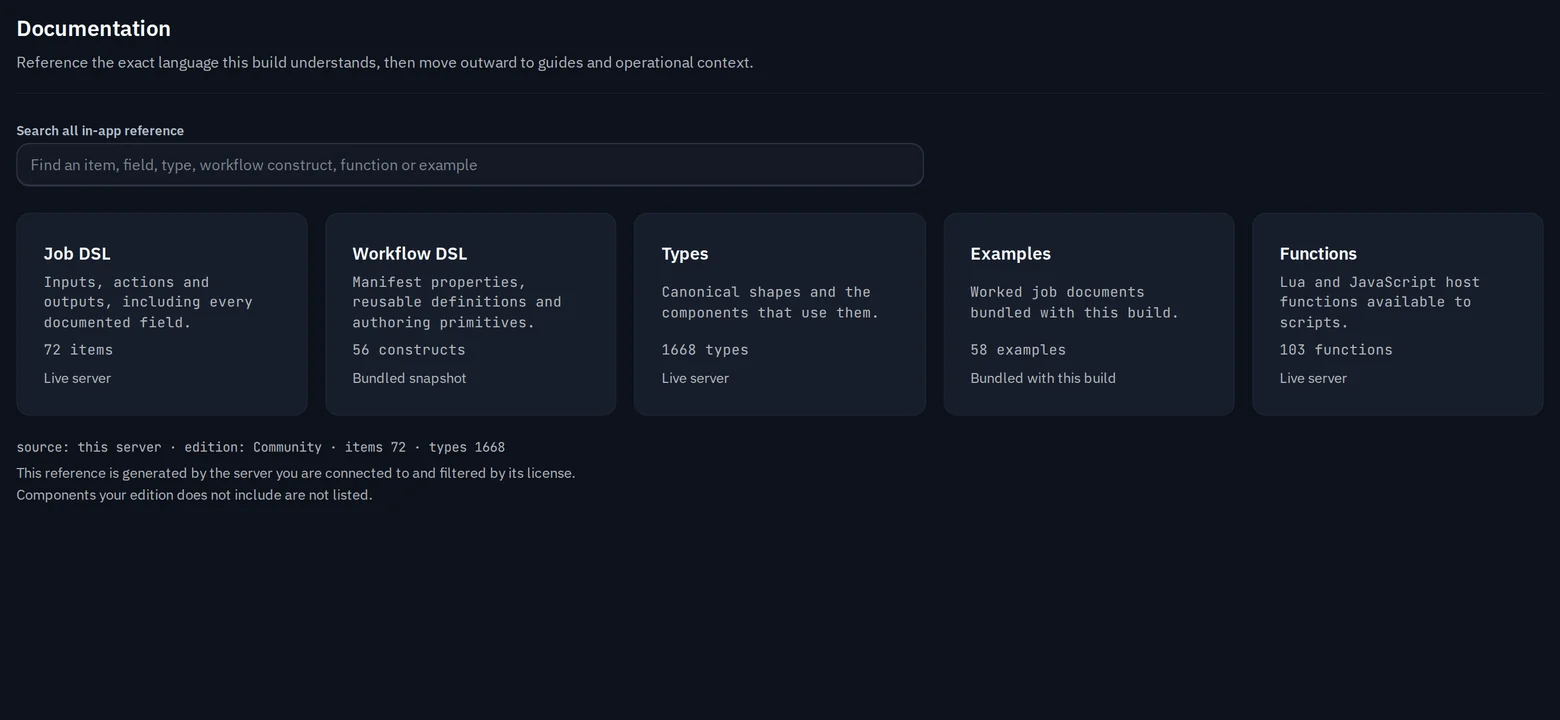Click the 'Reference the exact language' subtitle
This screenshot has width=1560, height=720.
[385, 63]
